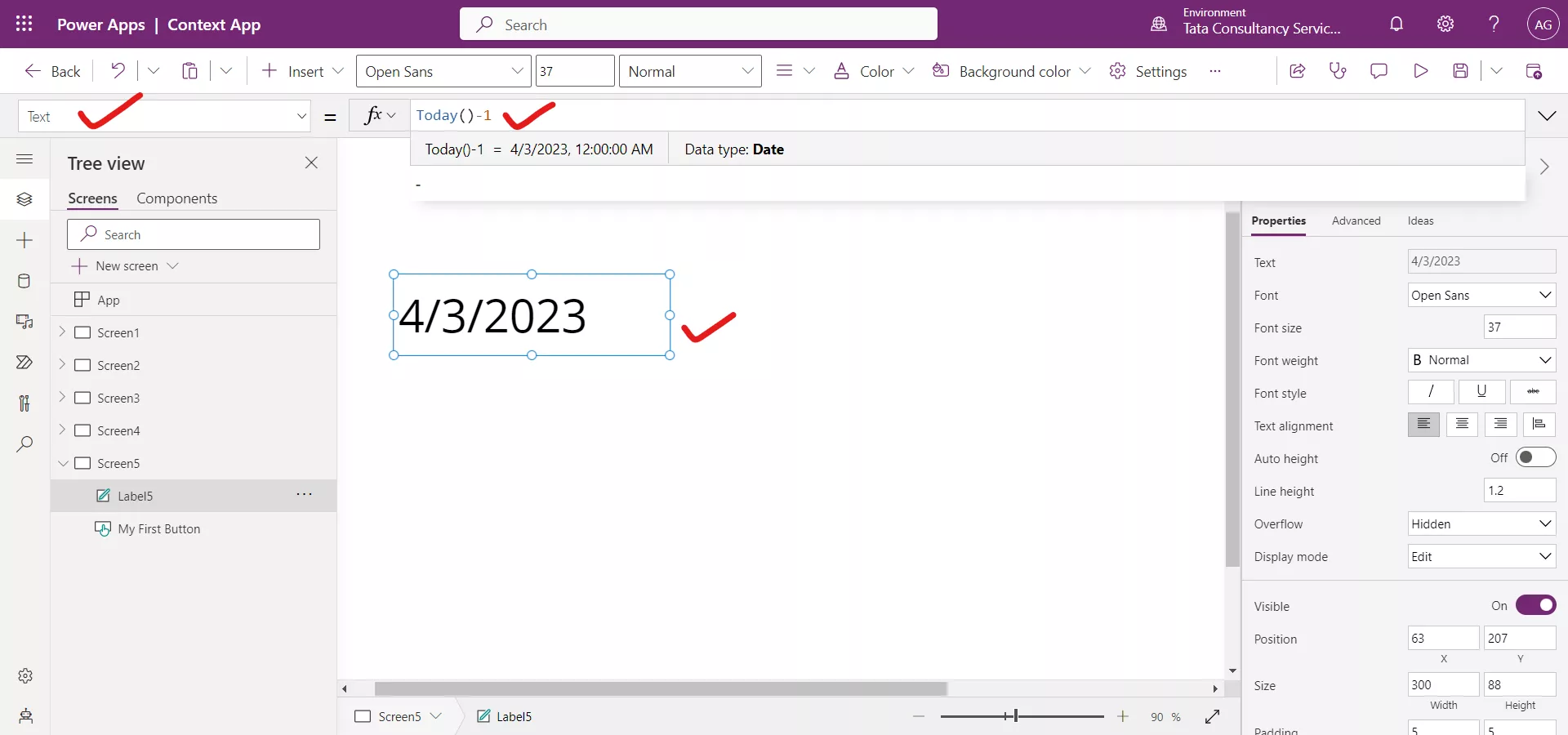Open Comments

(1379, 71)
